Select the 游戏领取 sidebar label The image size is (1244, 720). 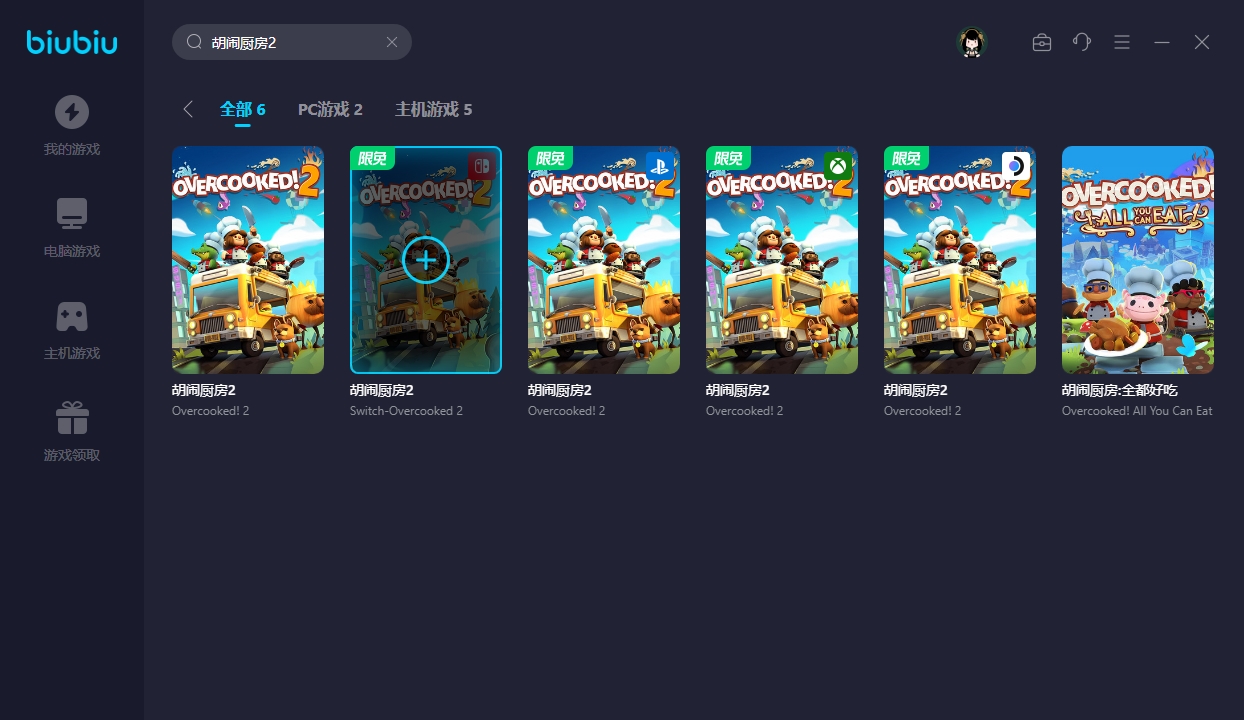click(72, 456)
